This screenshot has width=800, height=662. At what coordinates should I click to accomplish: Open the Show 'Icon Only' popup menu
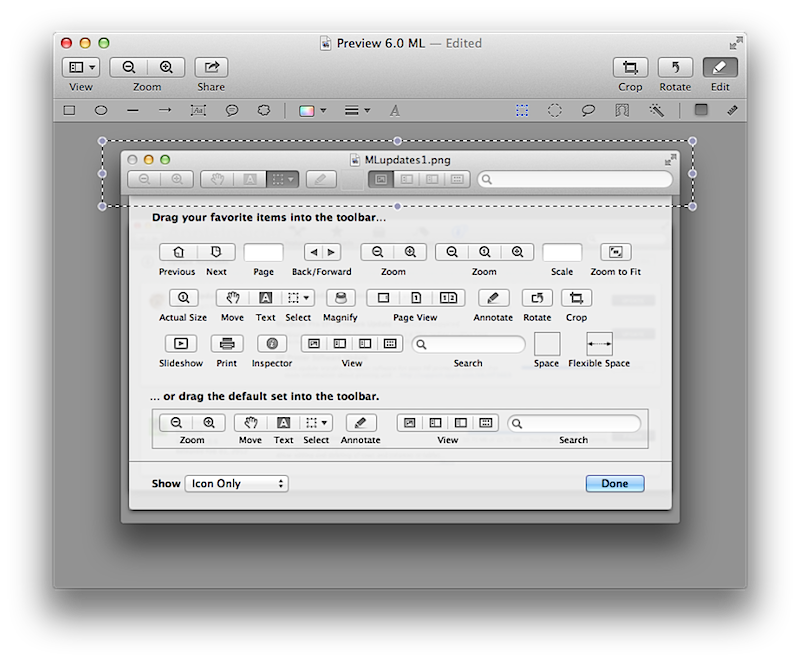[236, 484]
